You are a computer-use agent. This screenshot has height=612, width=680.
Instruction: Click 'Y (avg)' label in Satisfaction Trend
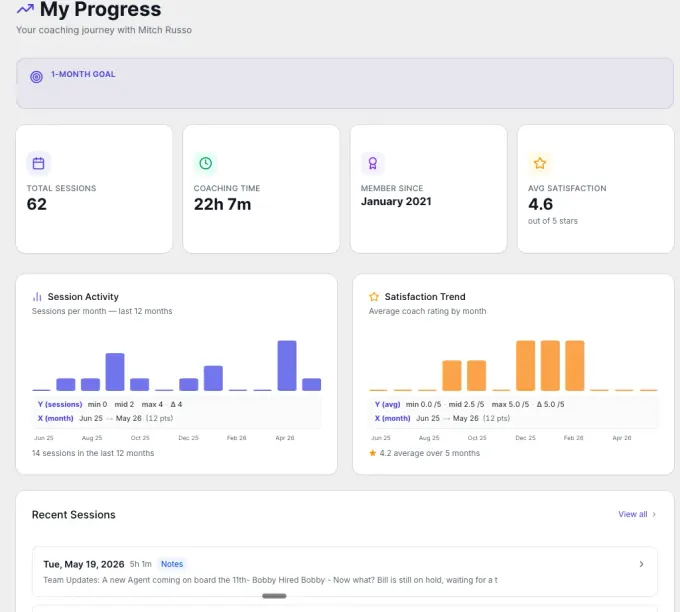tap(387, 404)
